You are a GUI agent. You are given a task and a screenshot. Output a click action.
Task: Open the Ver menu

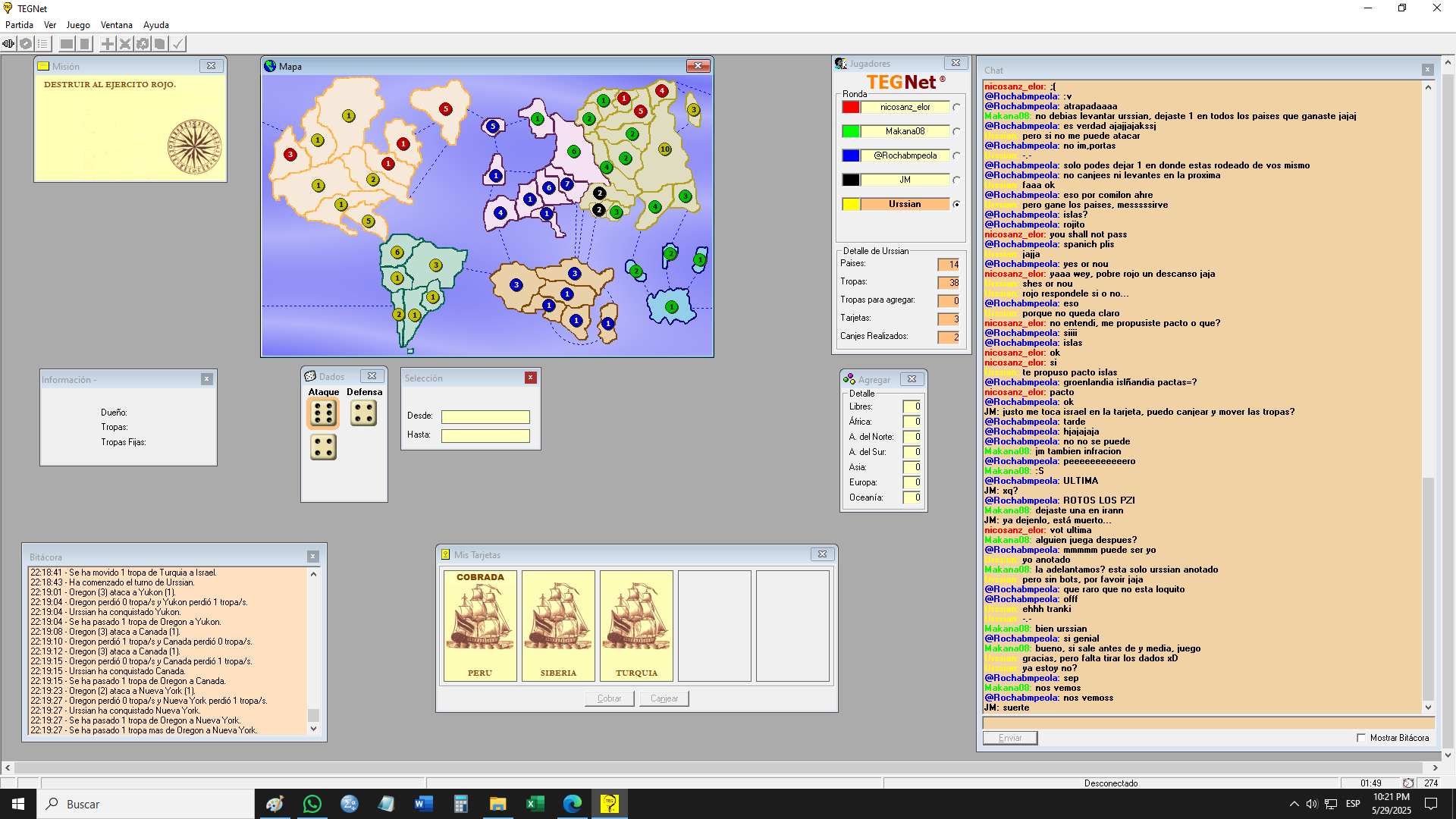50,25
